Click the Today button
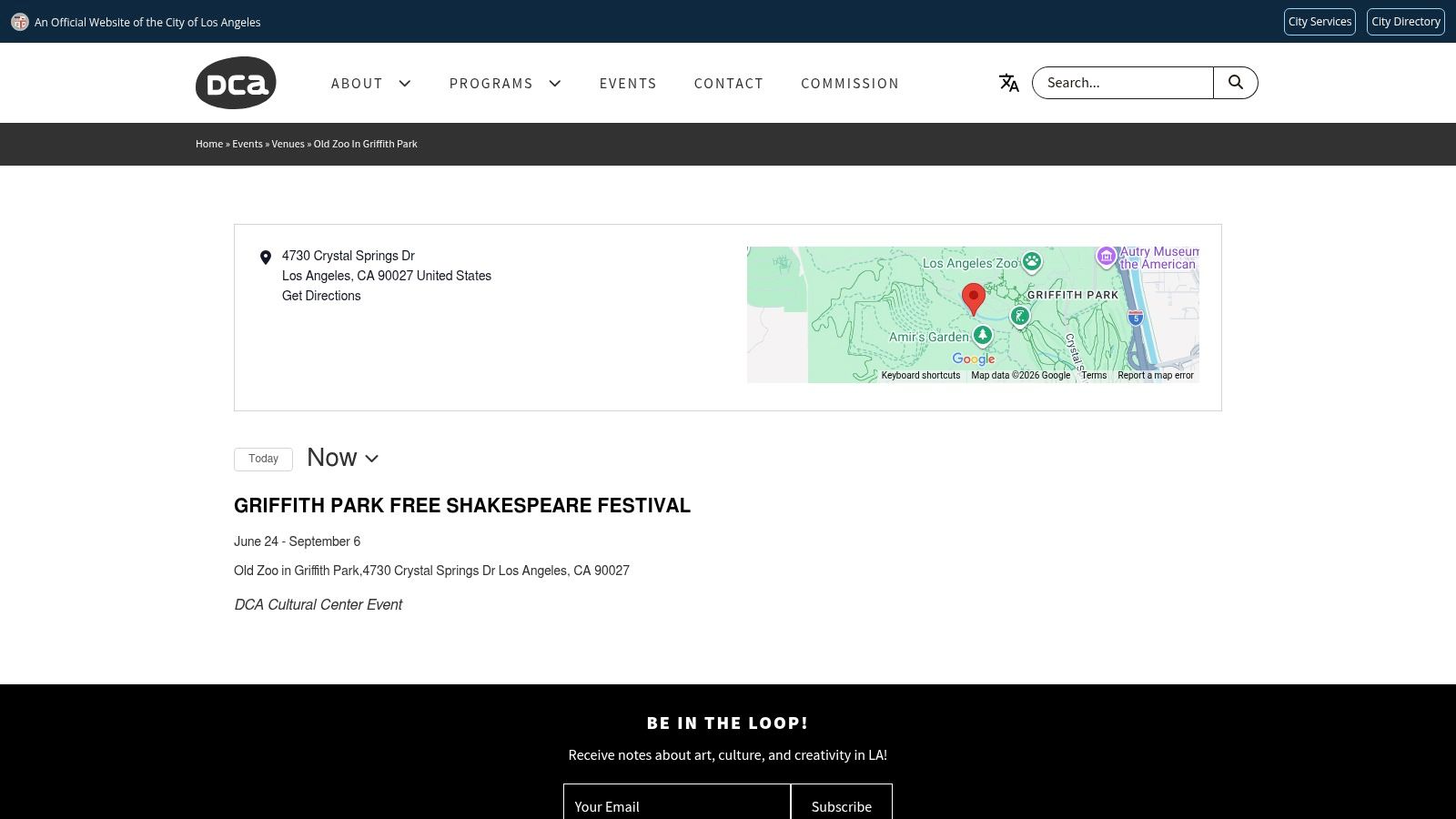Image resolution: width=1456 pixels, height=819 pixels. coord(263,459)
